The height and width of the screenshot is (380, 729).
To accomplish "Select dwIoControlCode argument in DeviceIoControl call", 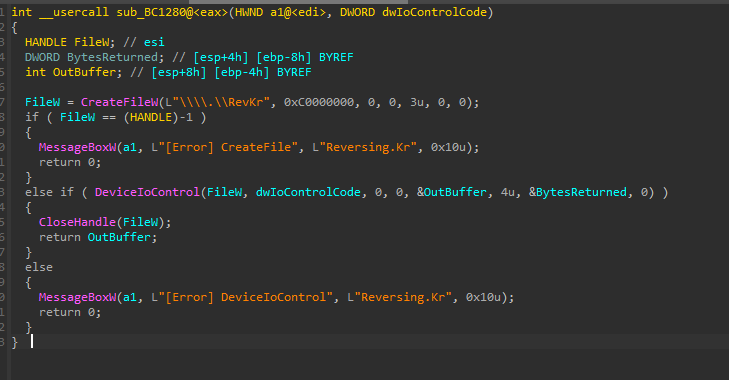I will pos(308,192).
